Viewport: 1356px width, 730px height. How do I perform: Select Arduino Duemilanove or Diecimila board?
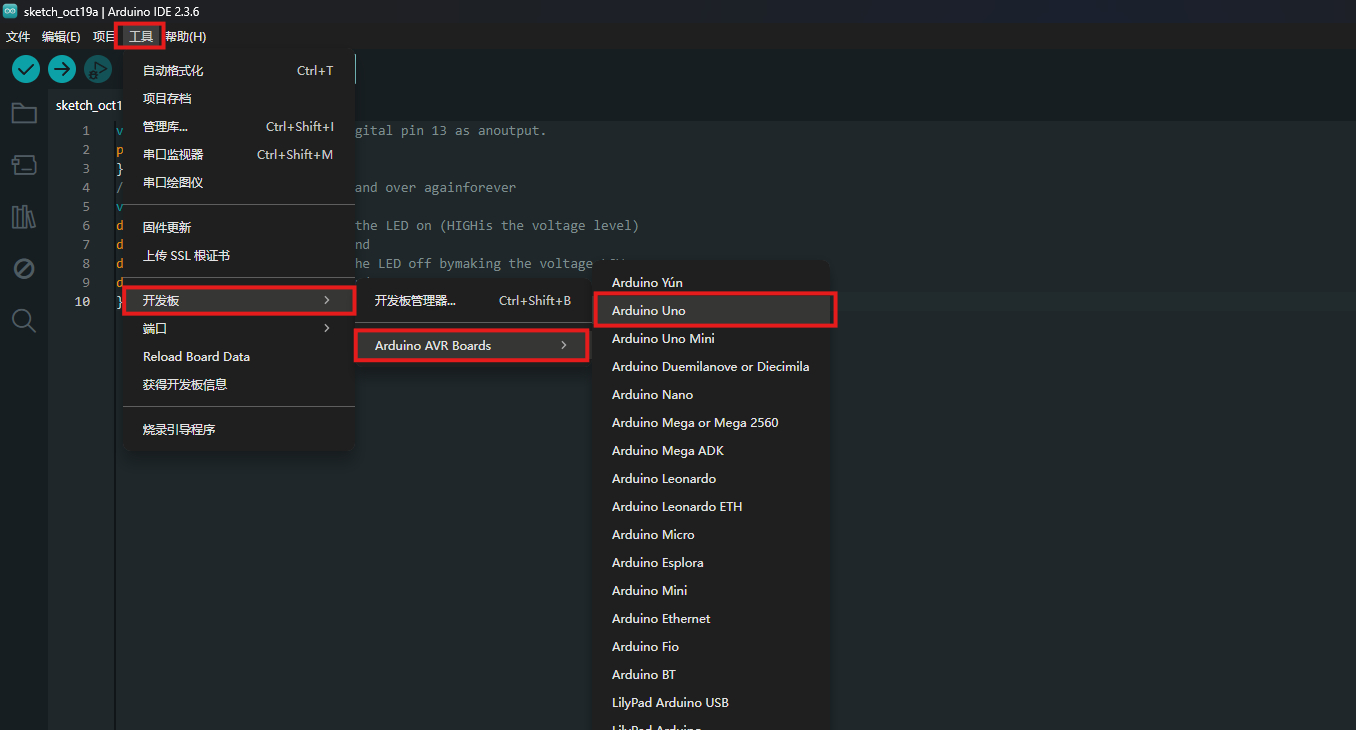(711, 367)
